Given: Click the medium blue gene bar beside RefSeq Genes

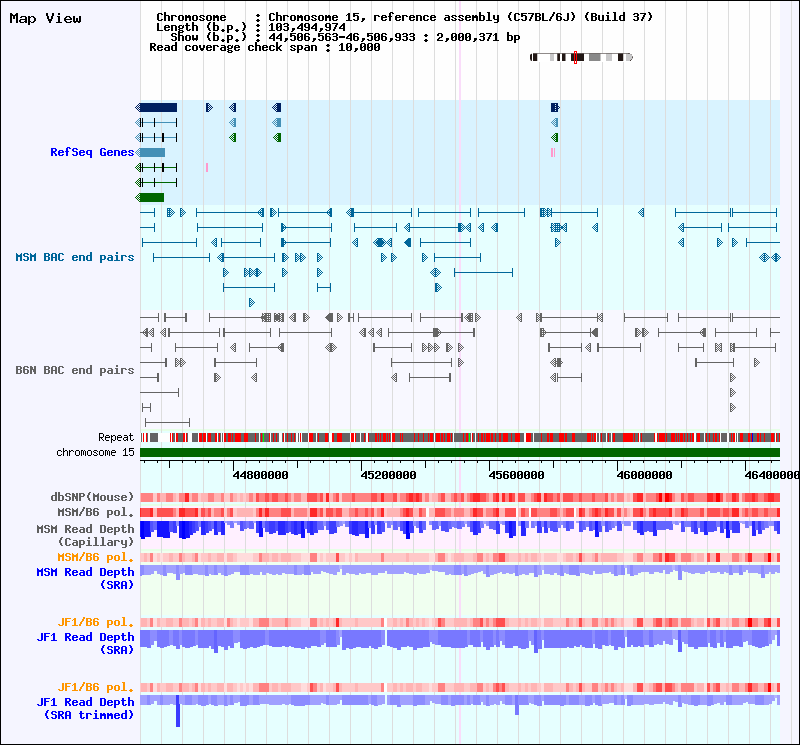Looking at the screenshot, I should point(150,152).
